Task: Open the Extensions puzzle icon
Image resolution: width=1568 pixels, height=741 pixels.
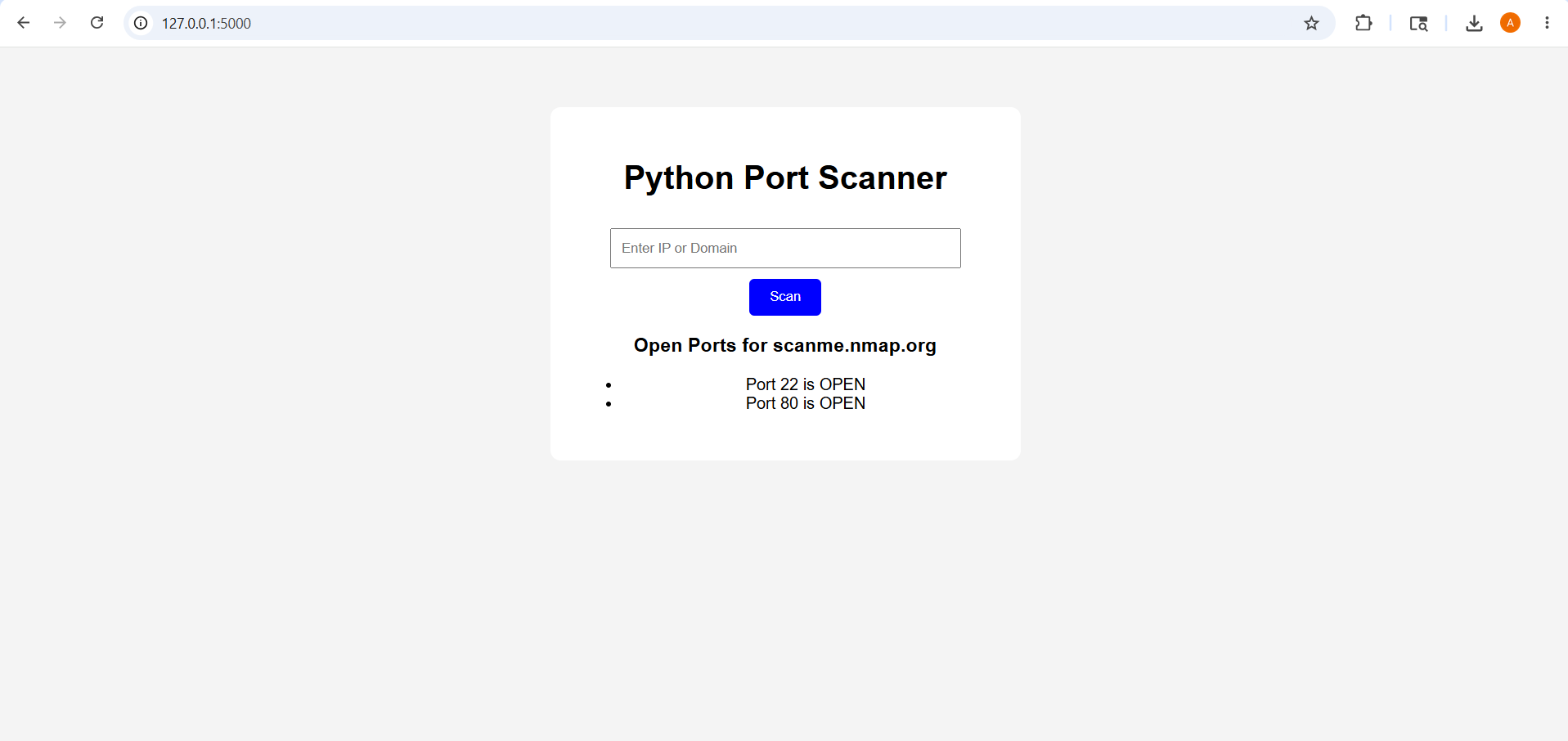Action: pyautogui.click(x=1364, y=23)
